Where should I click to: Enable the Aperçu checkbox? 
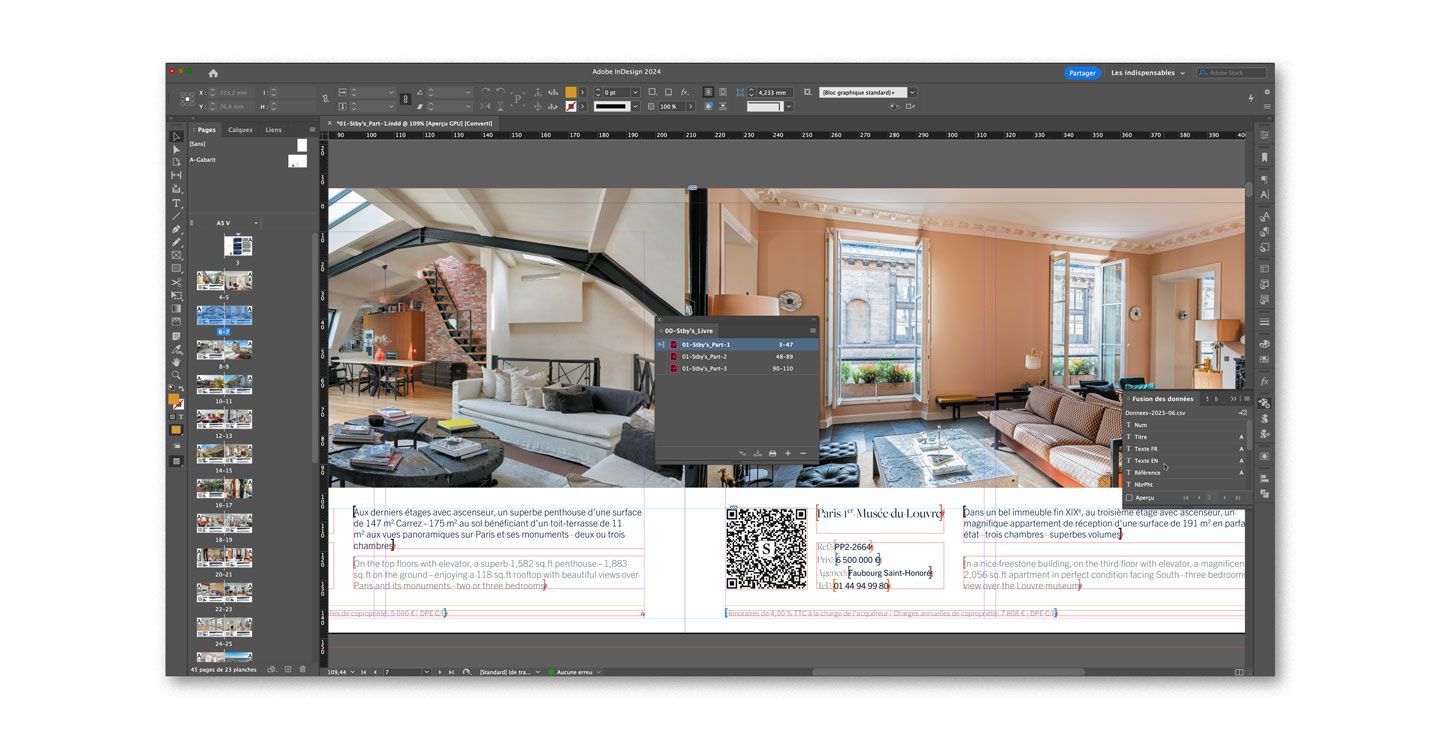pos(1129,497)
